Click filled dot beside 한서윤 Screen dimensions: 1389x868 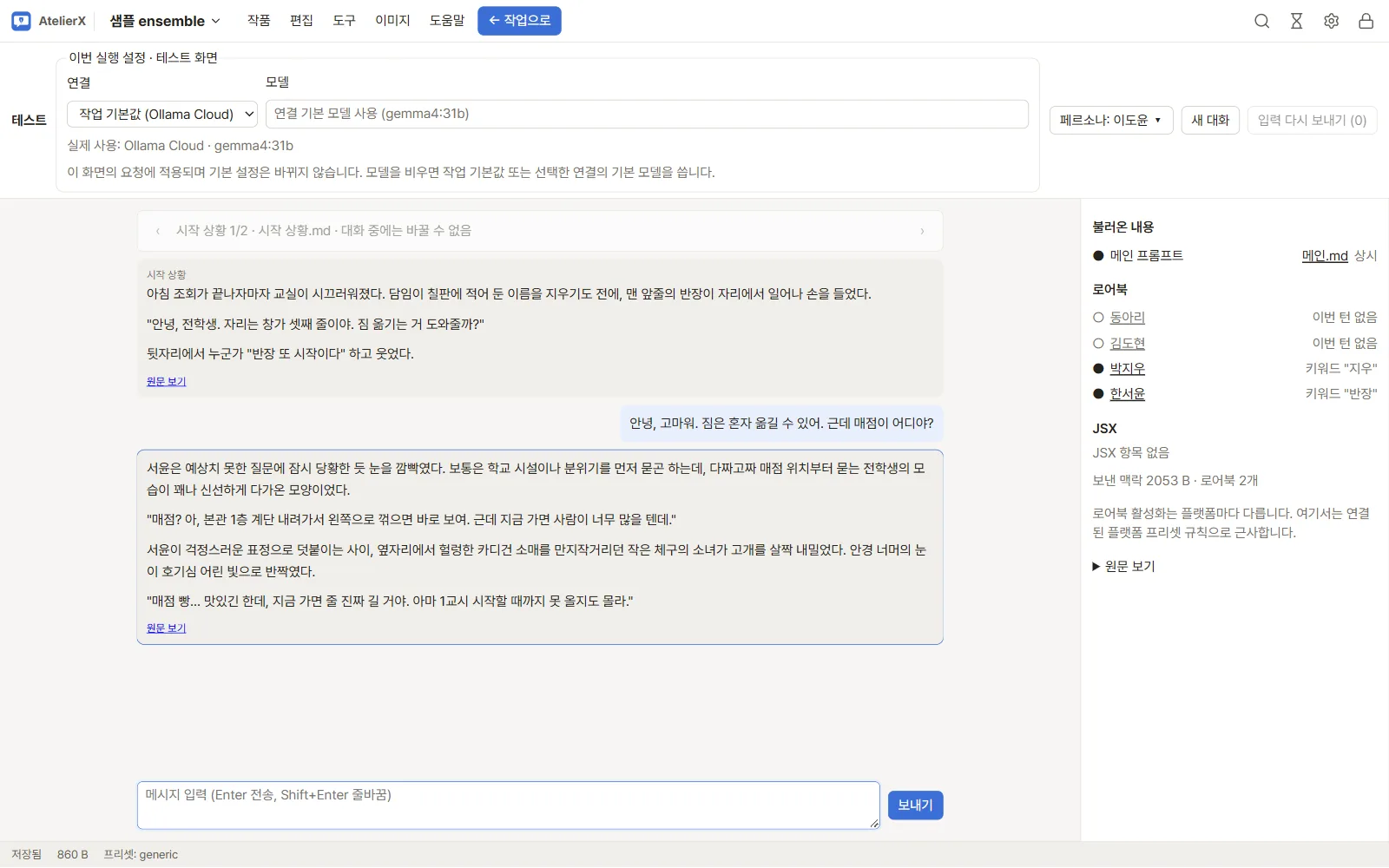(1098, 394)
